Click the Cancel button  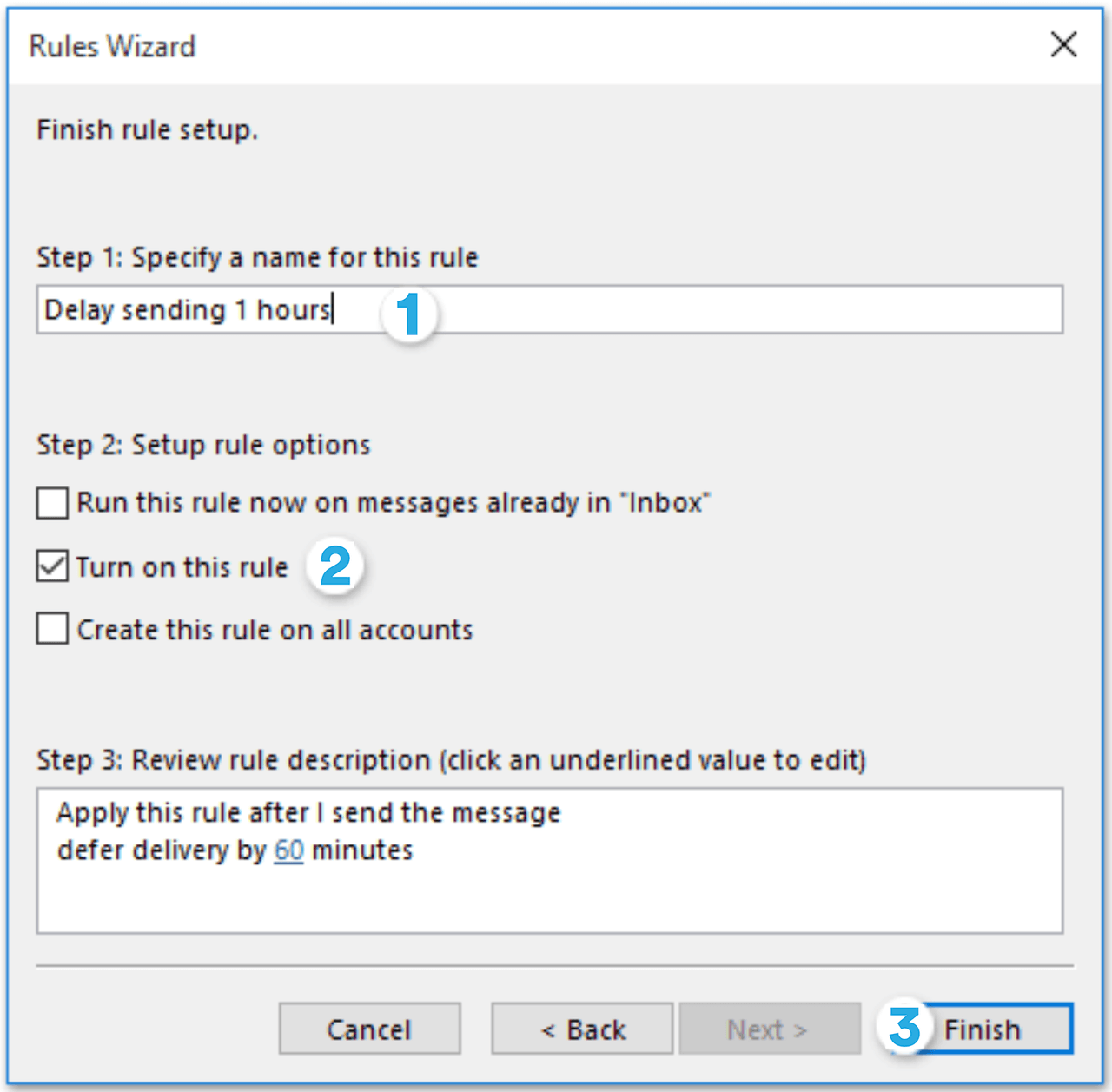pyautogui.click(x=368, y=1029)
